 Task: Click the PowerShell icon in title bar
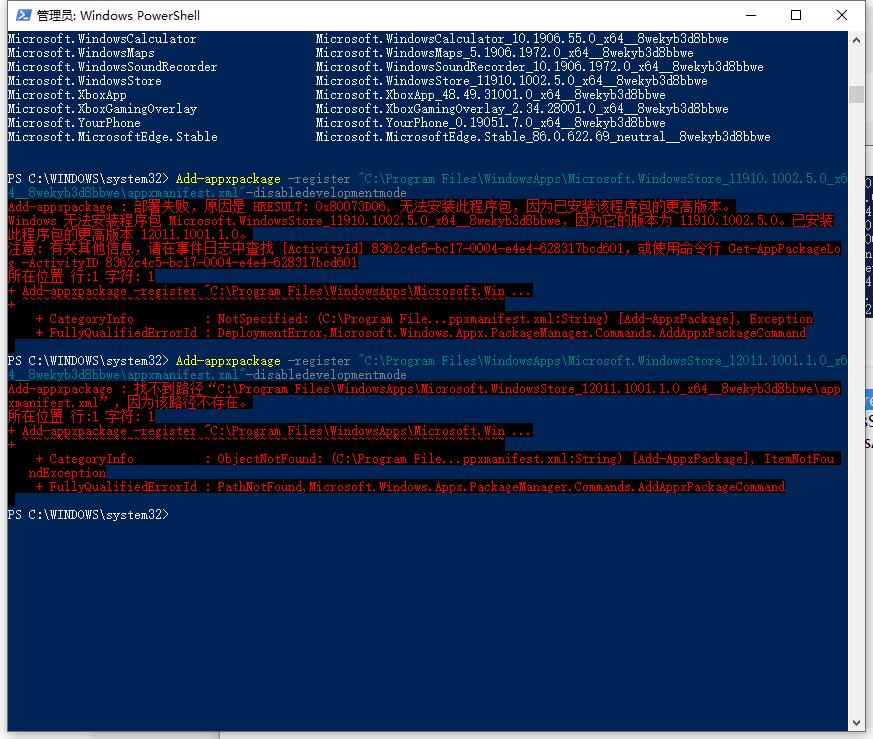[23, 15]
